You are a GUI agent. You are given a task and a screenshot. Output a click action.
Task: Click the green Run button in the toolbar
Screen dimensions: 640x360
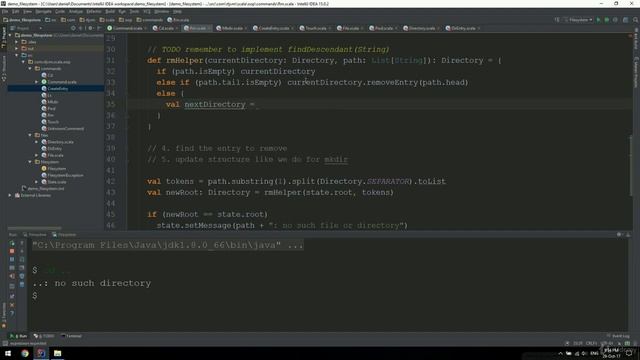pos(598,20)
